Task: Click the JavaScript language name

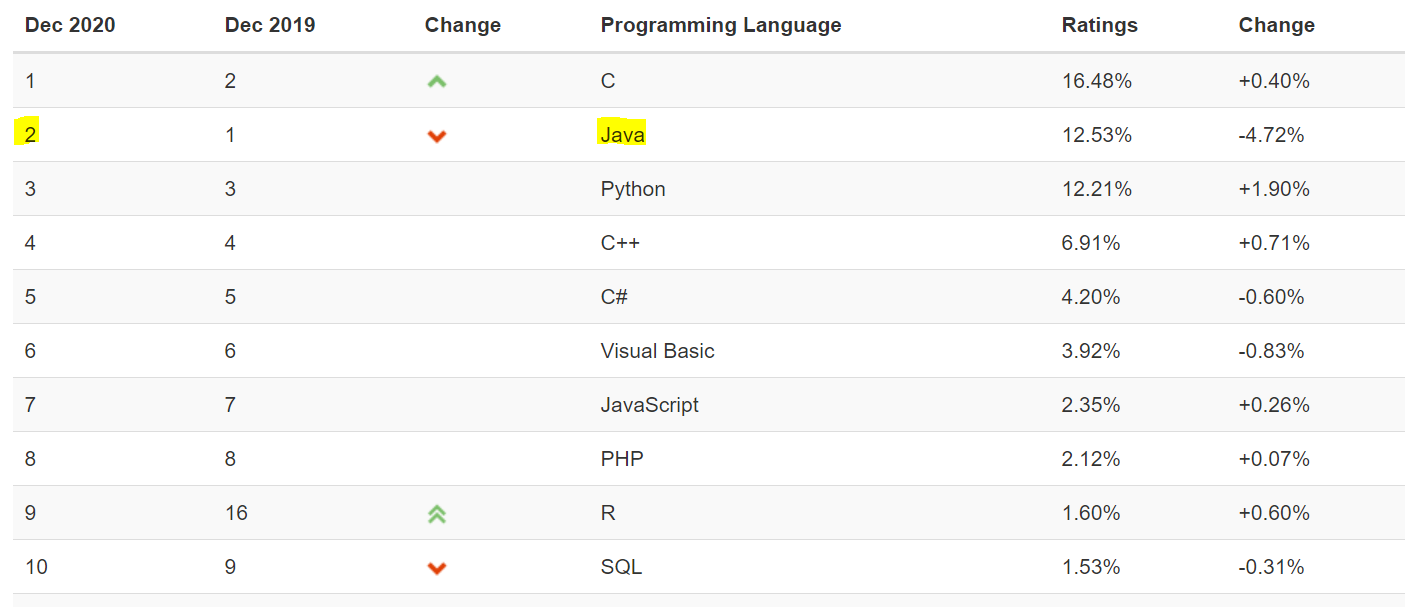Action: point(650,405)
